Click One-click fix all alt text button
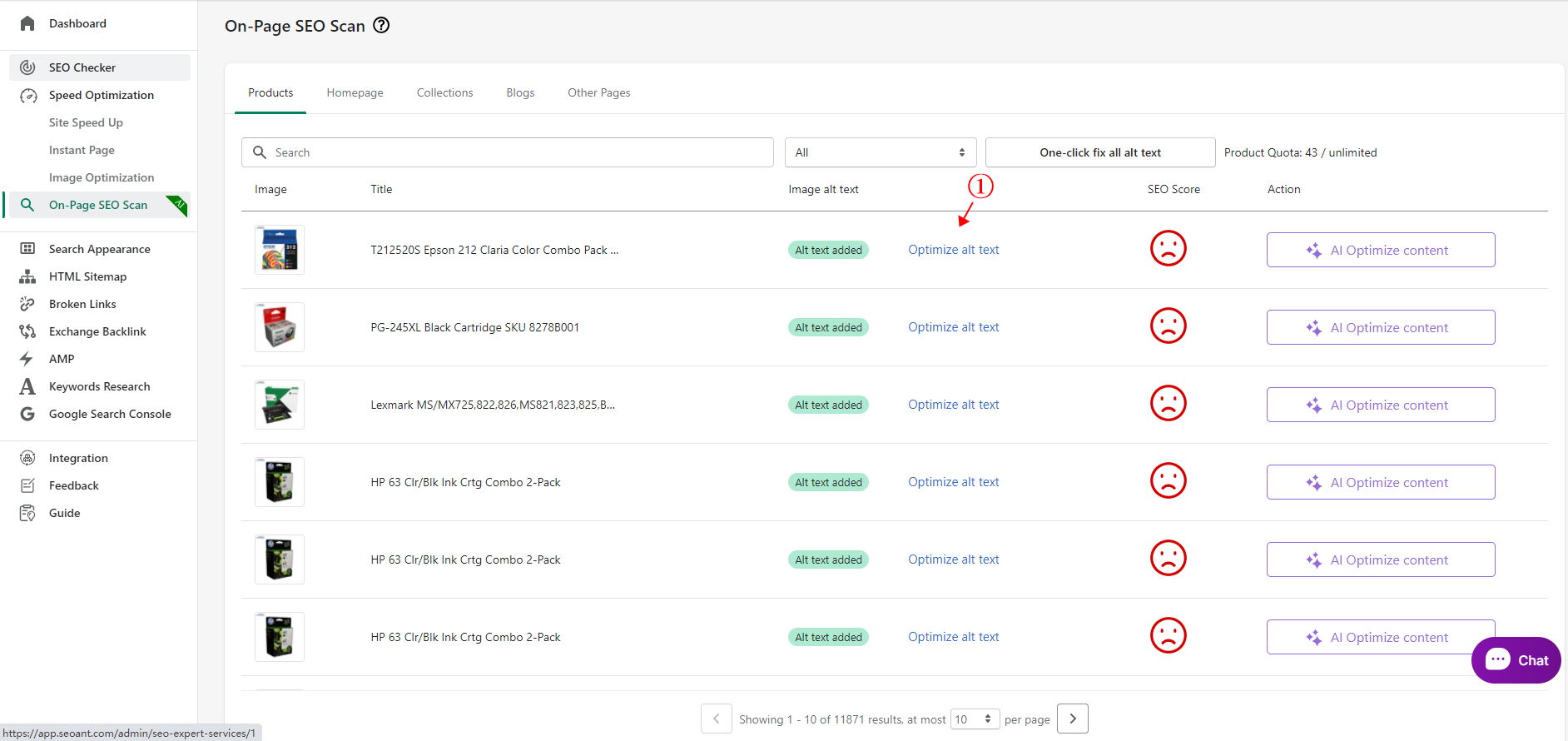The image size is (1568, 741). point(1100,152)
